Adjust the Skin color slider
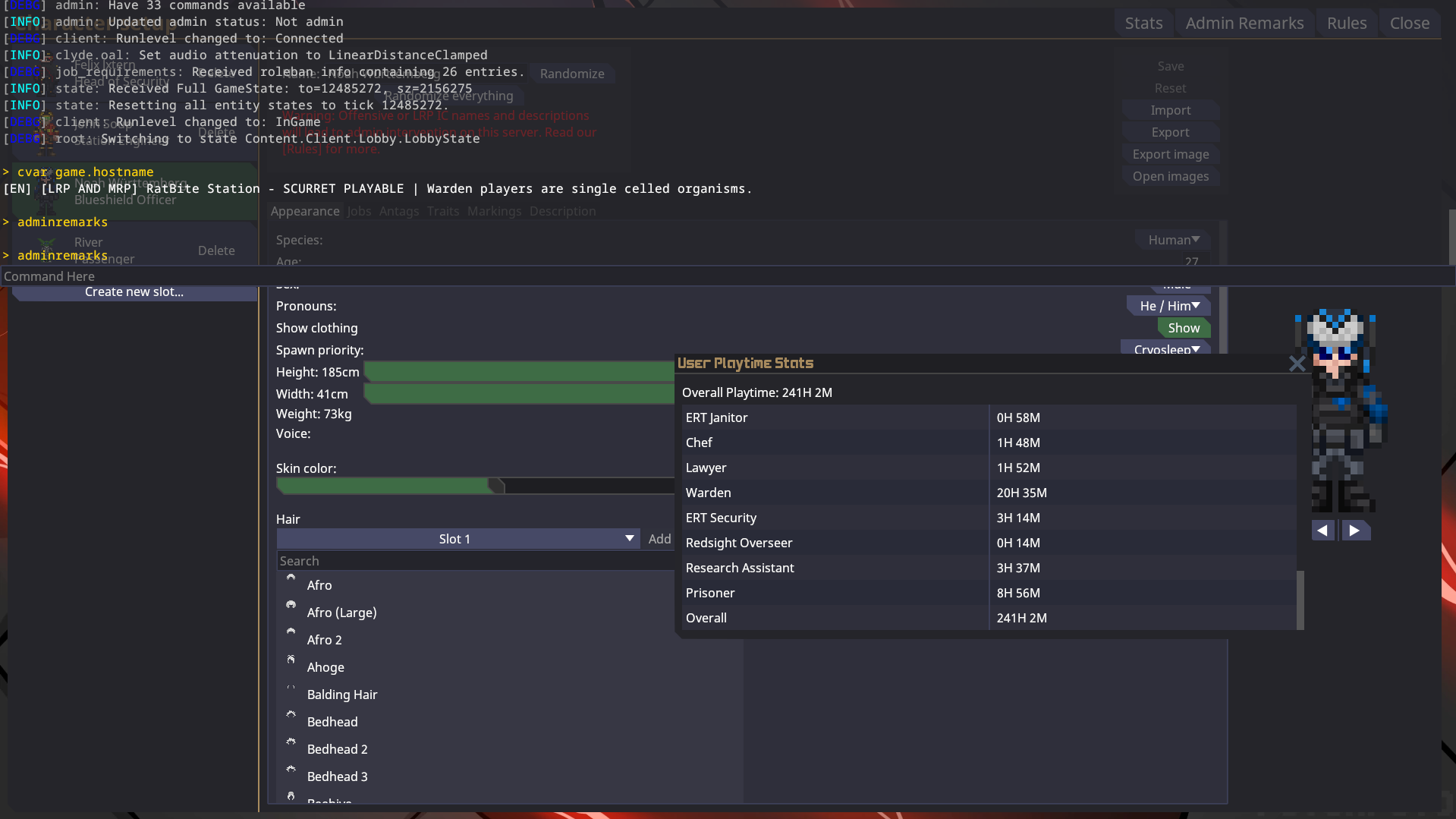The image size is (1456, 819). (496, 486)
